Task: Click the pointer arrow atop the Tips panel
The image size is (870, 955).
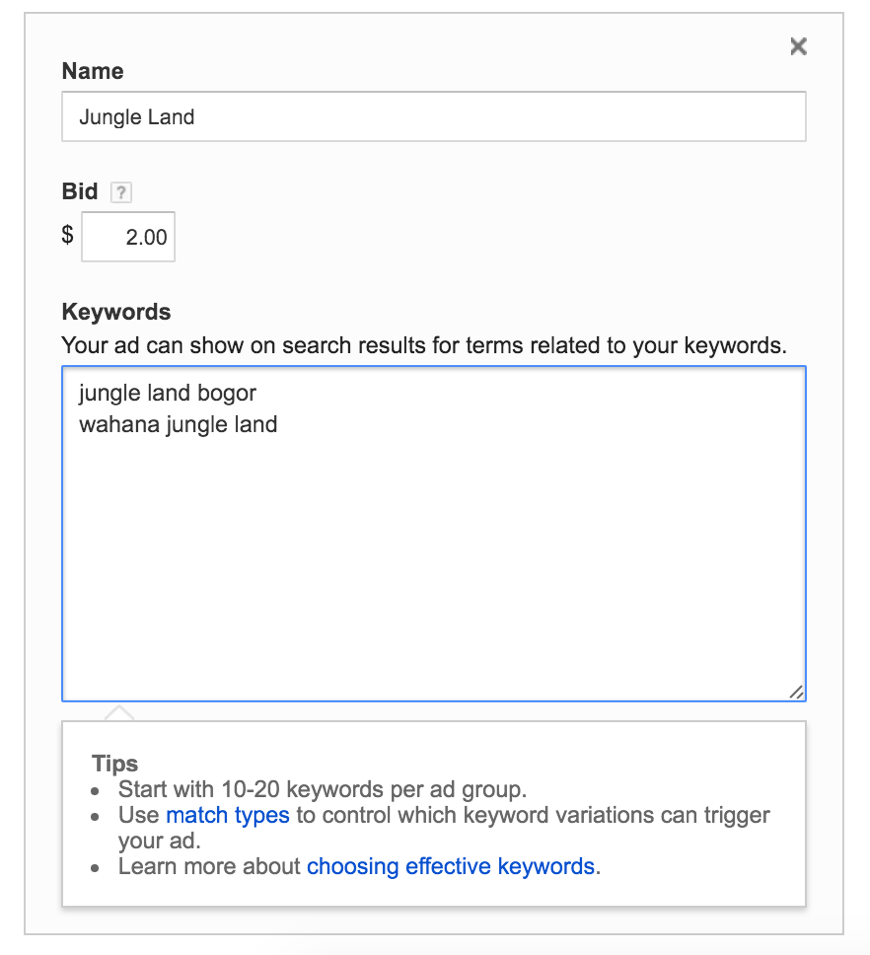Action: click(x=119, y=712)
